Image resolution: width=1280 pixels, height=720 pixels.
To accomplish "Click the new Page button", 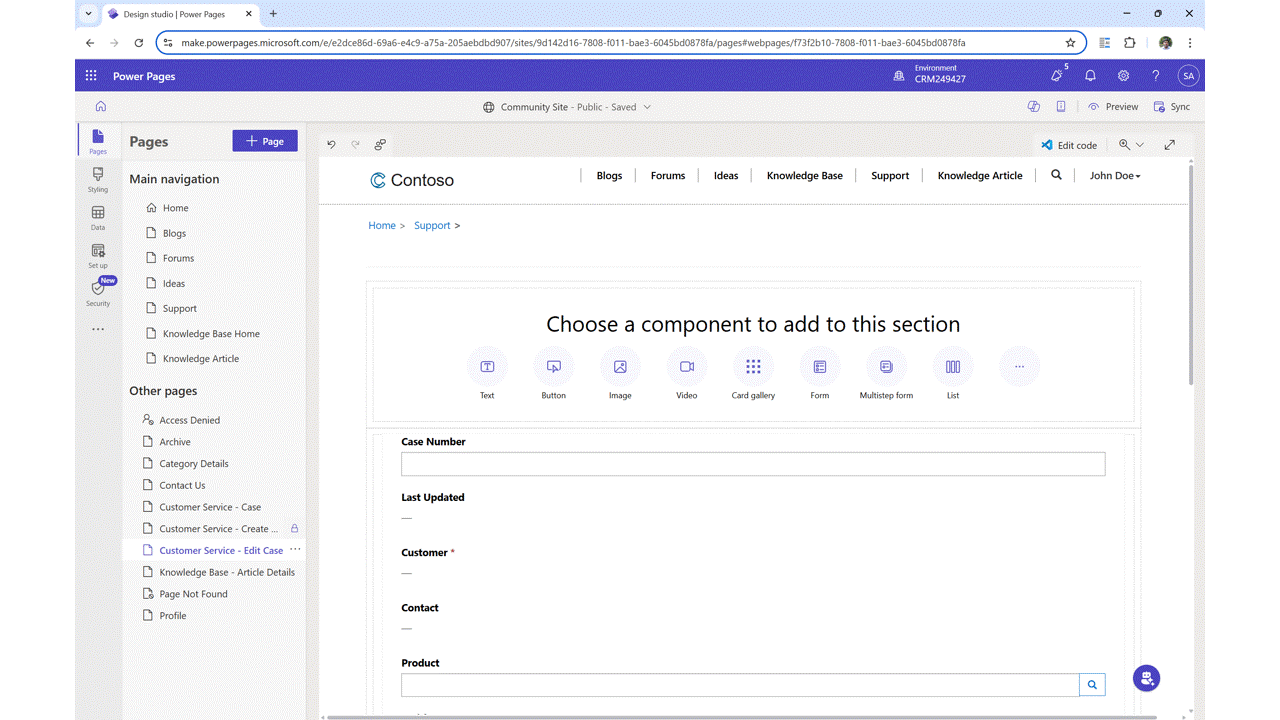I will click(x=265, y=142).
